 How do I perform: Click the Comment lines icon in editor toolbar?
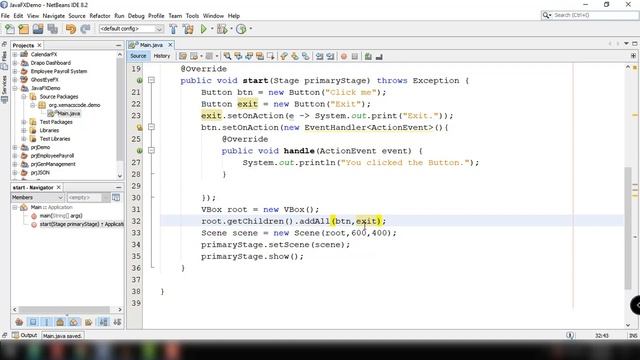(368, 56)
